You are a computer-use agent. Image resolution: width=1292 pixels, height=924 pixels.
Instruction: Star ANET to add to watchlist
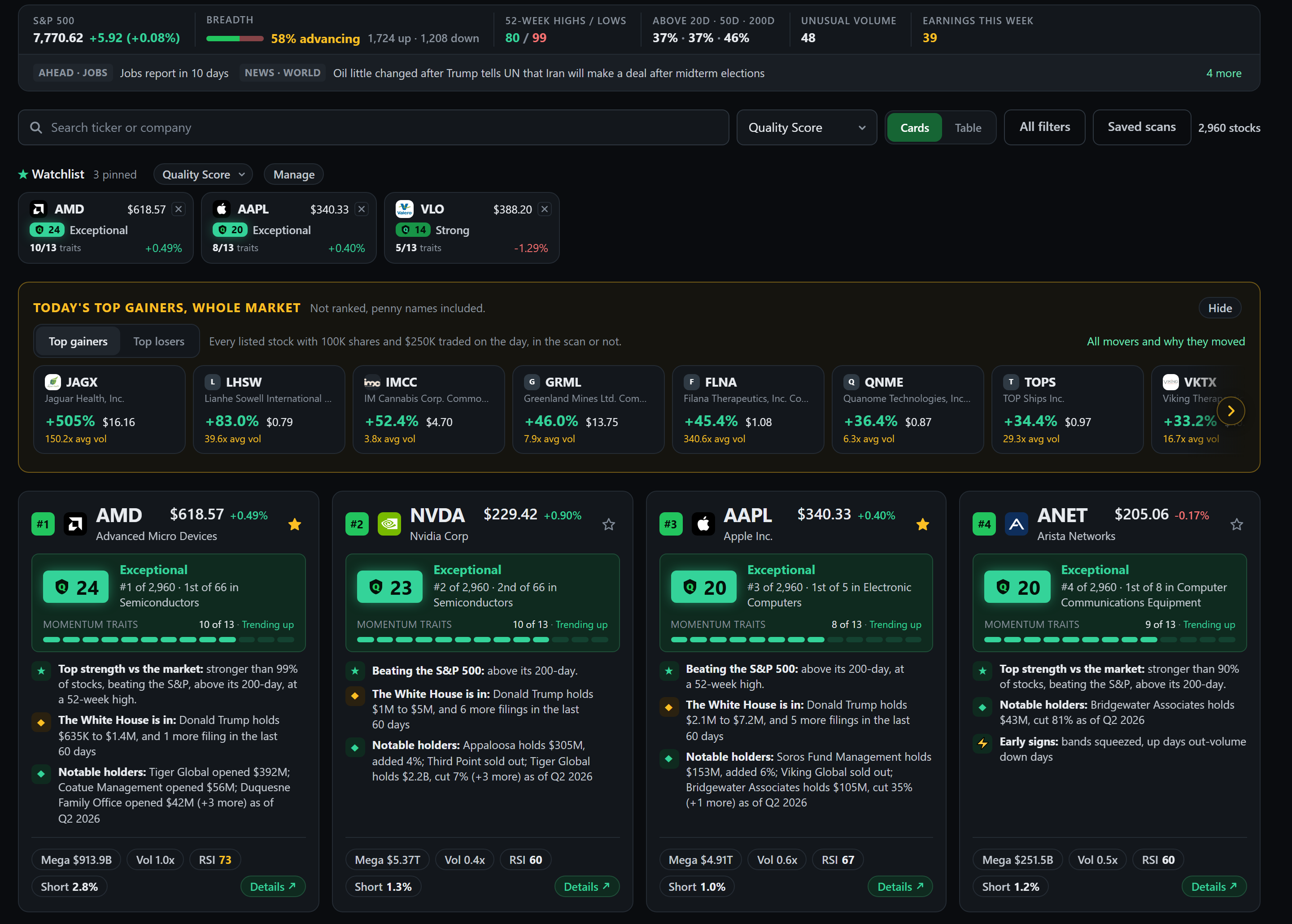(1237, 524)
